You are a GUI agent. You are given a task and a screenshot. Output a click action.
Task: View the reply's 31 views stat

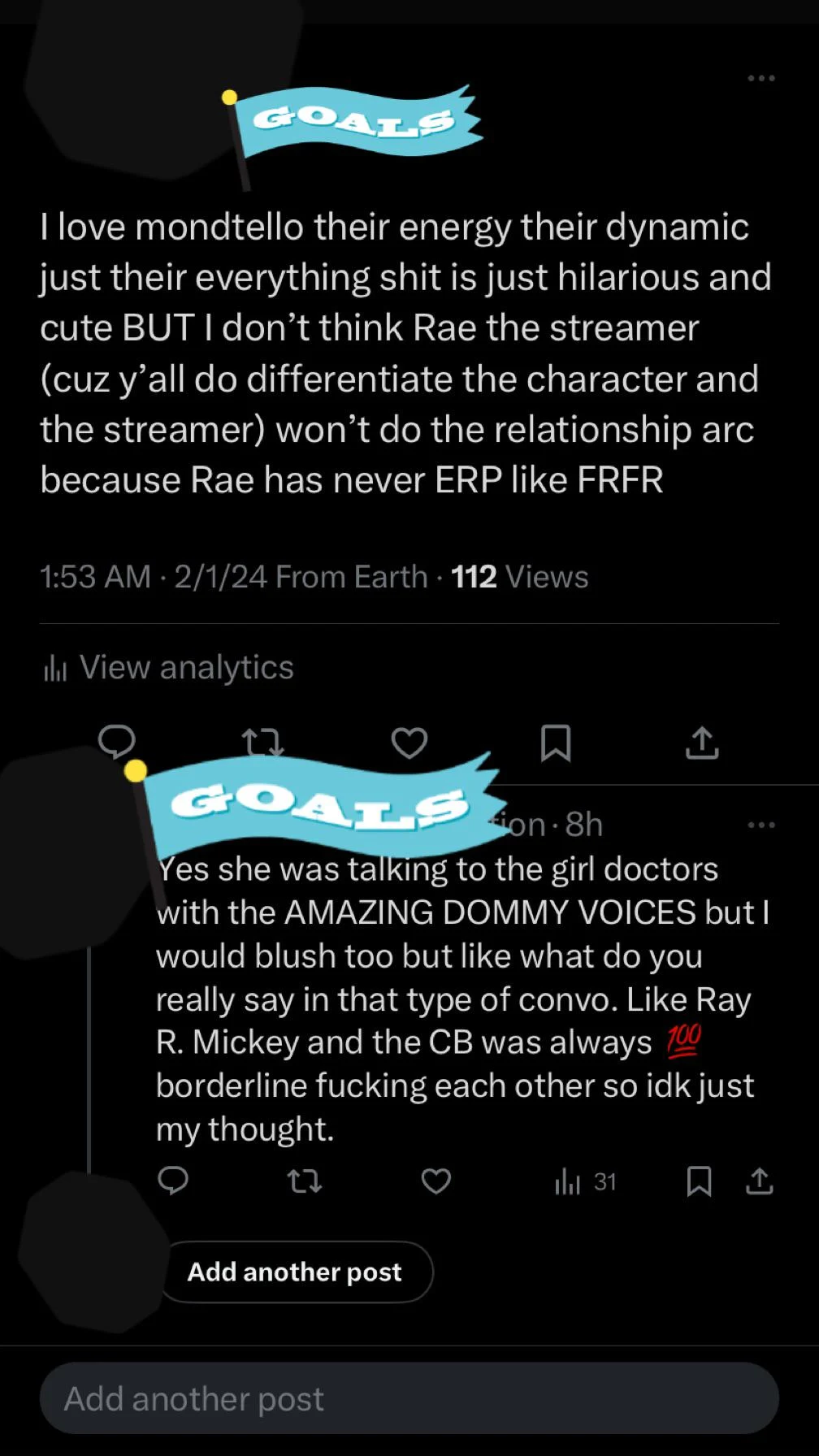tap(584, 1182)
